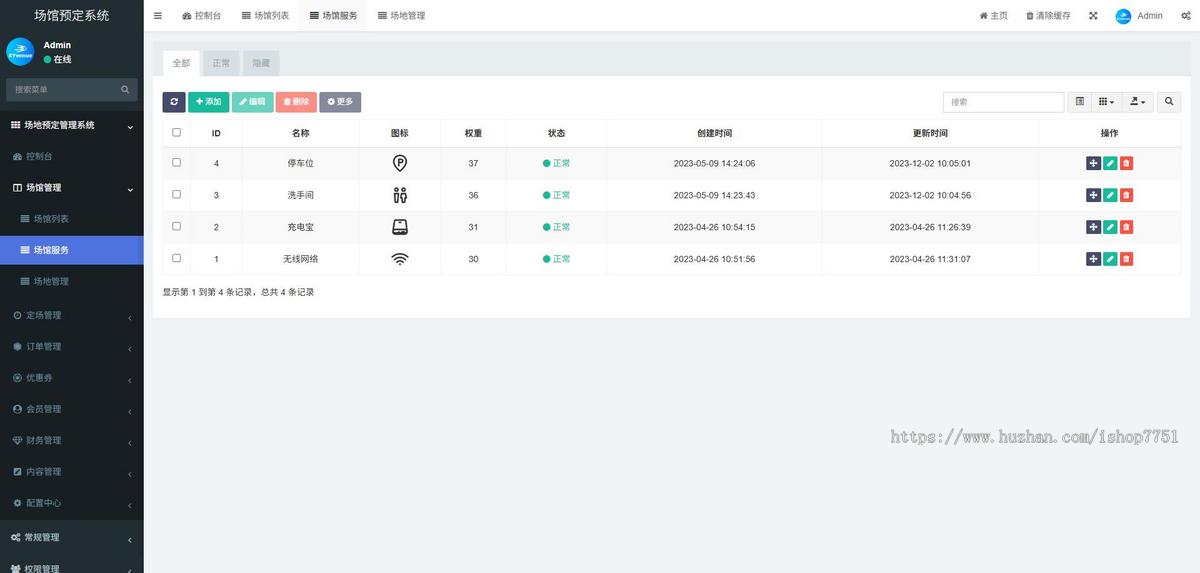The height and width of the screenshot is (573, 1200).
Task: Open the column display dropdown
Action: click(x=1105, y=102)
